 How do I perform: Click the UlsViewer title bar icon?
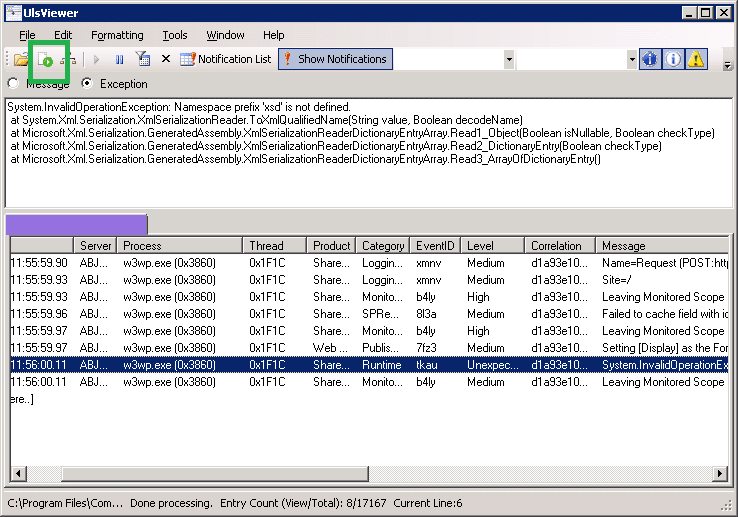pos(13,13)
